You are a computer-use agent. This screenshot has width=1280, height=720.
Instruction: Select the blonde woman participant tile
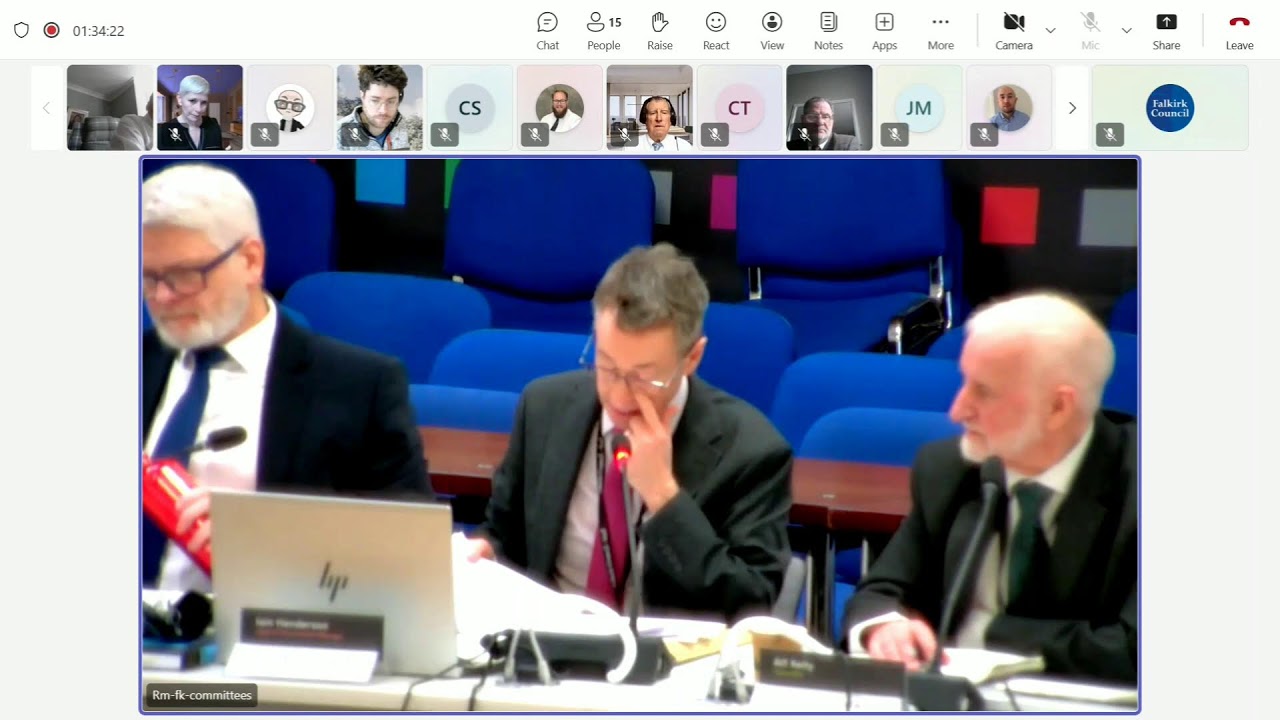coord(200,108)
